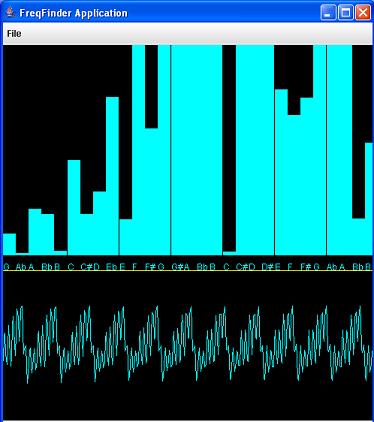Click the spectrum bar above the first C label
374x422 pixels.
pyautogui.click(x=74, y=207)
